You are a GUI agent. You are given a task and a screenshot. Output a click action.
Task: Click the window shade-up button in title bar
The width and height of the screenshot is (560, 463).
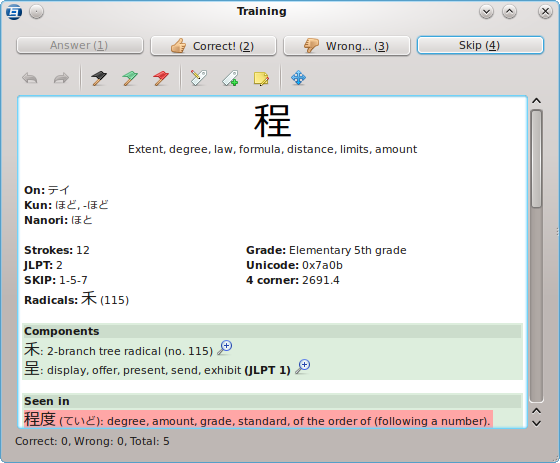click(509, 12)
